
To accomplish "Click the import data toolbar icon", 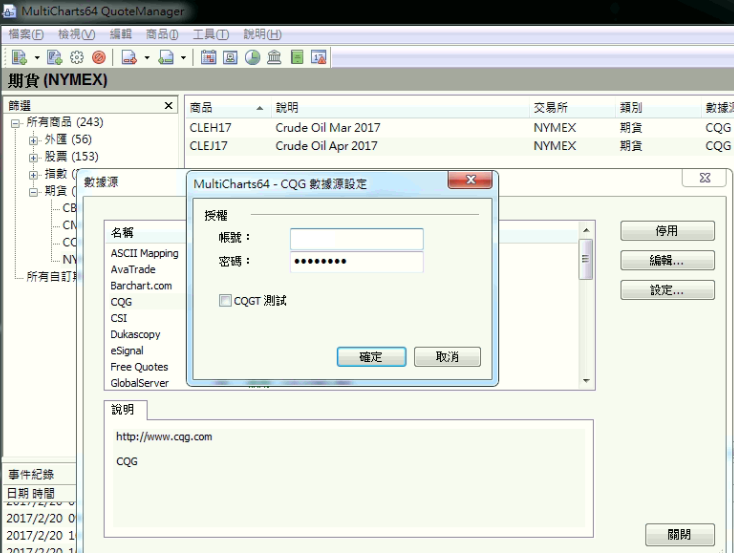I will 166,58.
